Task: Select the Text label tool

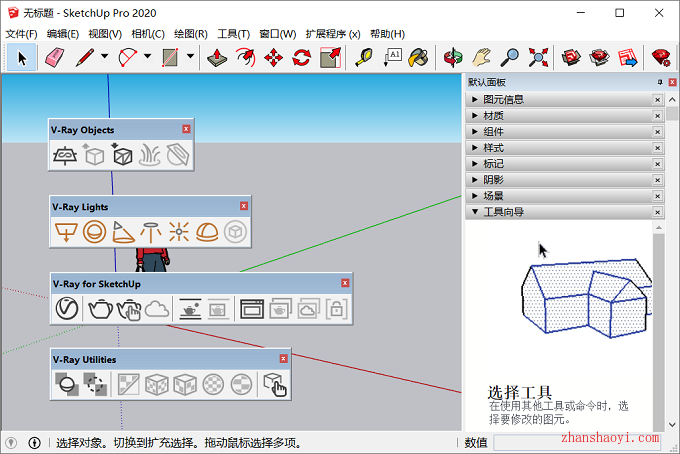Action: click(392, 57)
